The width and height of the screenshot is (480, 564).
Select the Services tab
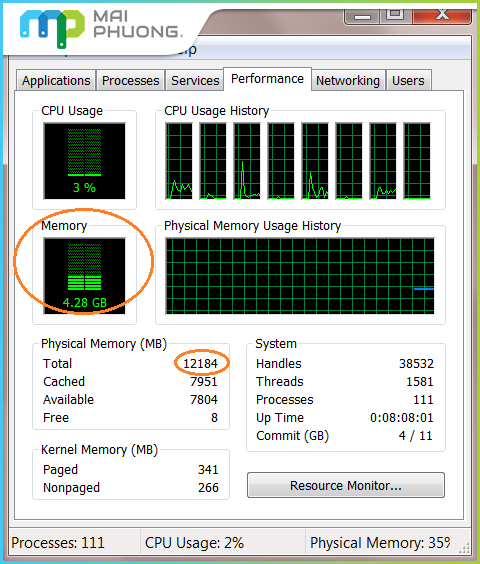[x=195, y=80]
